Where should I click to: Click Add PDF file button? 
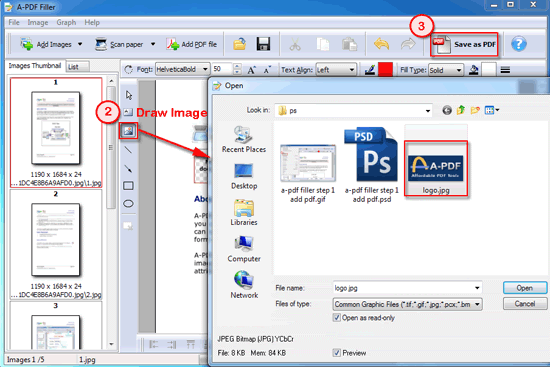(x=192, y=45)
